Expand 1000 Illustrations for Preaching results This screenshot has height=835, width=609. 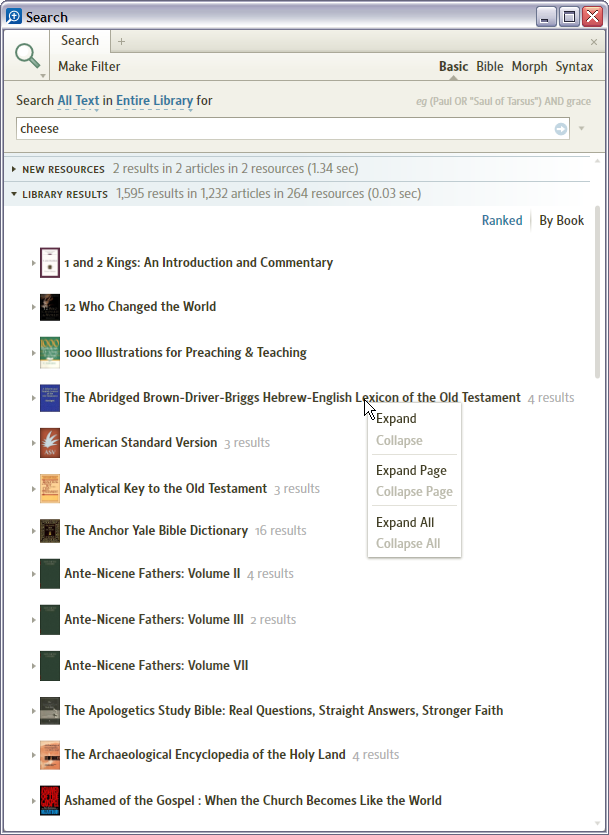34,353
